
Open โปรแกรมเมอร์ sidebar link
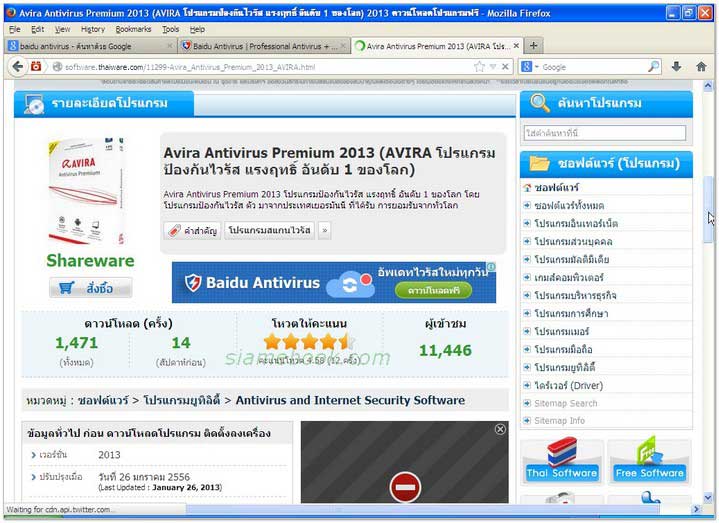click(561, 331)
